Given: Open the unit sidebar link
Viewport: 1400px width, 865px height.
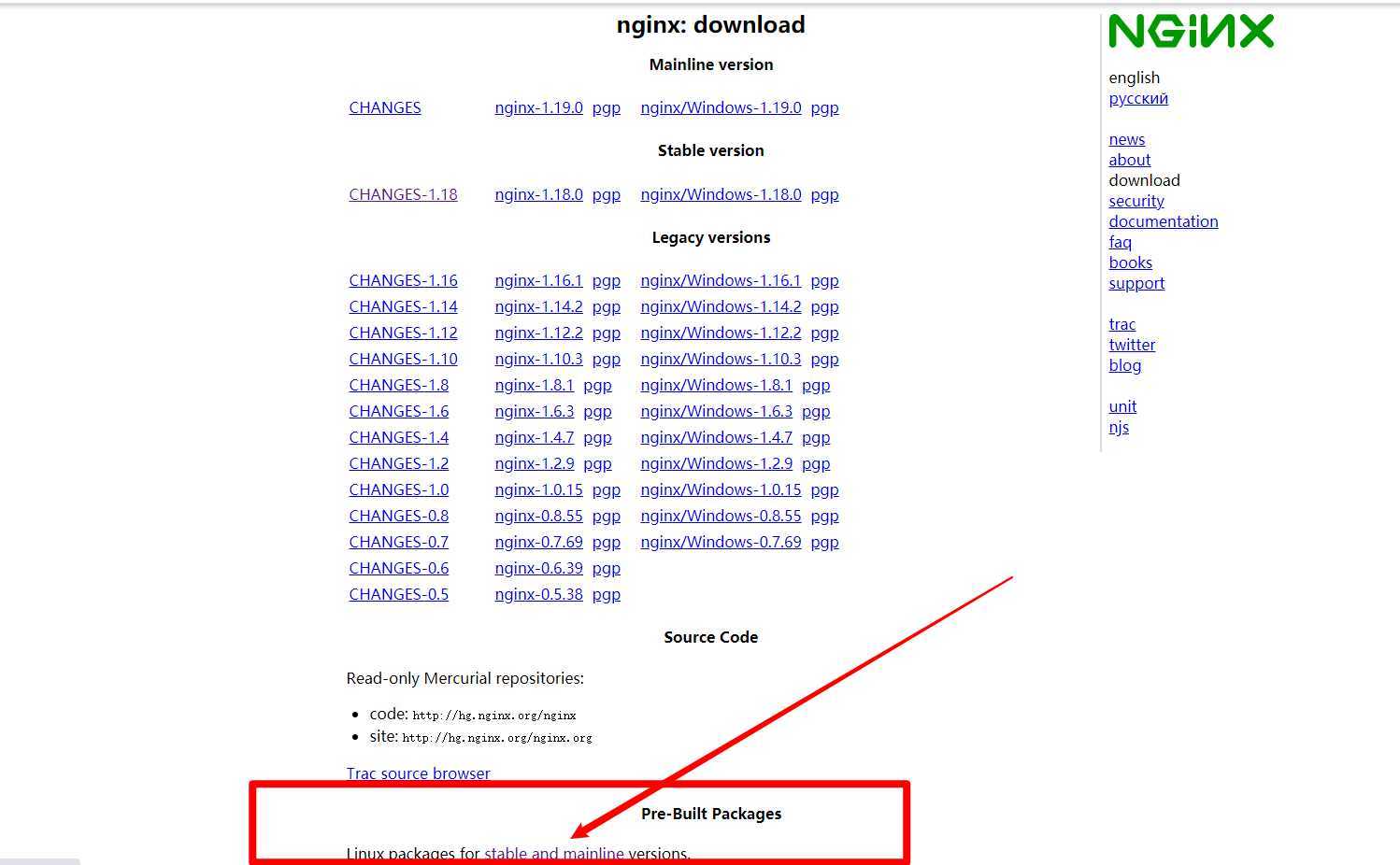Looking at the screenshot, I should (1122, 406).
